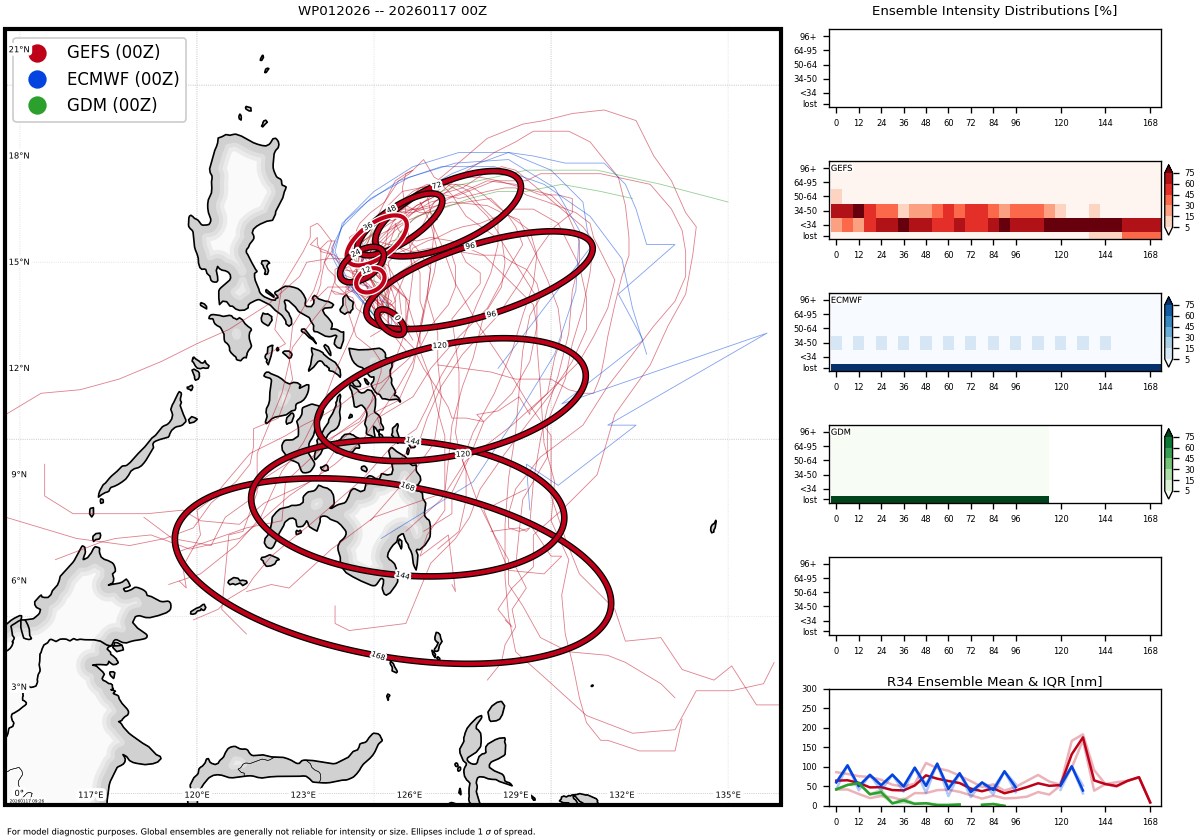
Task: Select the ECMWF (00Z) legend label
Action: tap(123, 79)
